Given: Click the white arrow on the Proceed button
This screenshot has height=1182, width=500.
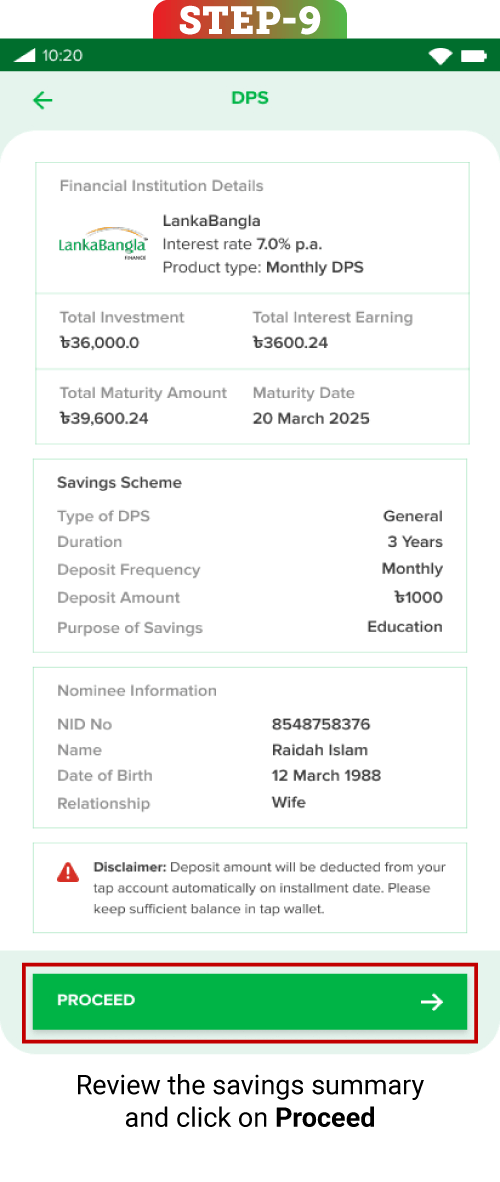Looking at the screenshot, I should tap(432, 1001).
